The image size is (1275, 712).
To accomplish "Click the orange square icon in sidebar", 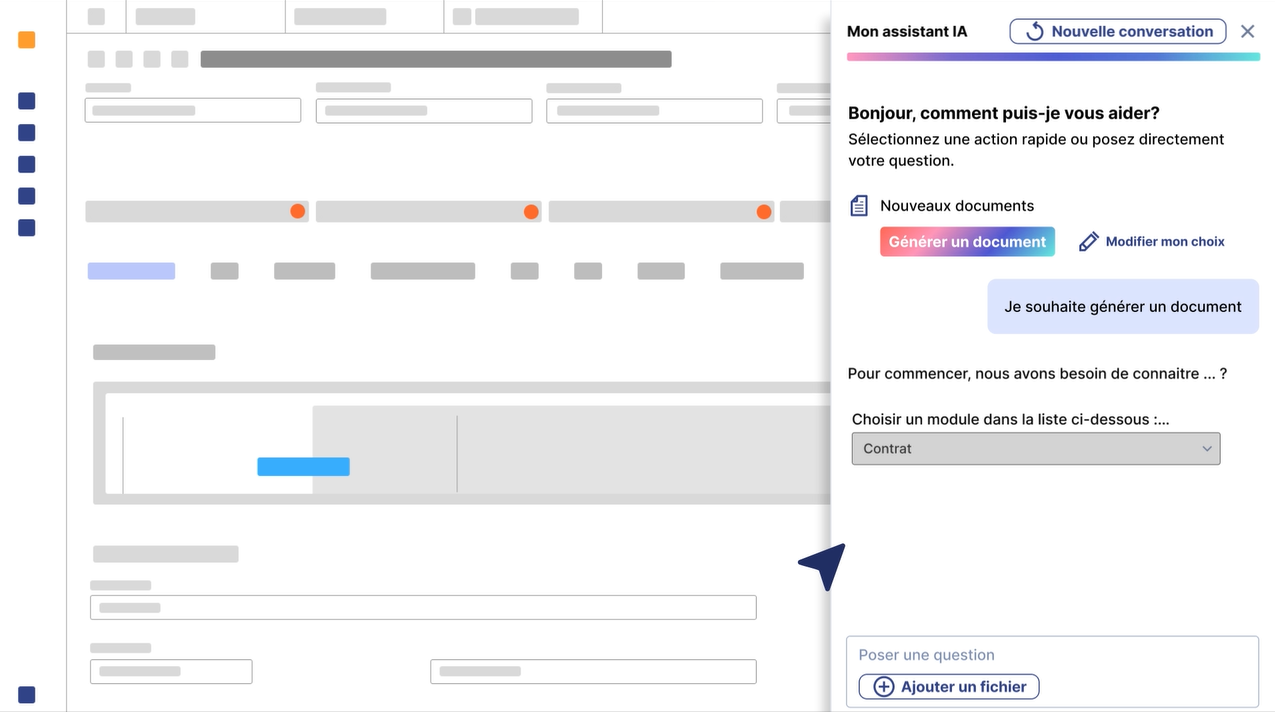I will [27, 40].
